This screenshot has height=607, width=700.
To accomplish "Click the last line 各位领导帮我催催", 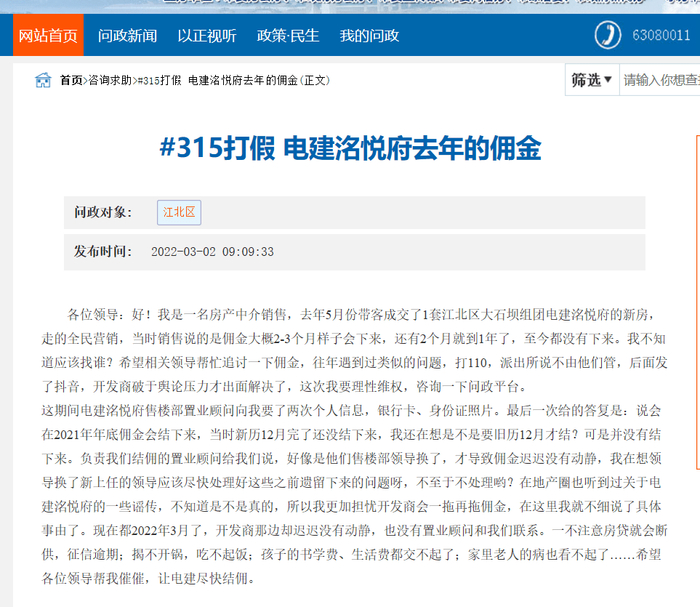I will point(148,579).
